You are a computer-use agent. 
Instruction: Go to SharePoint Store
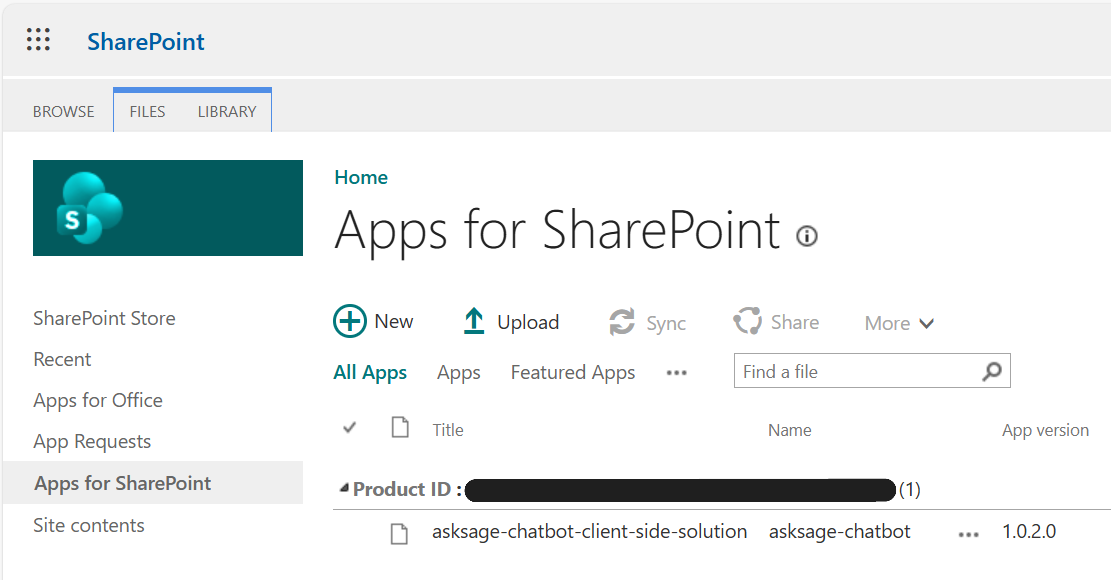click(x=104, y=317)
